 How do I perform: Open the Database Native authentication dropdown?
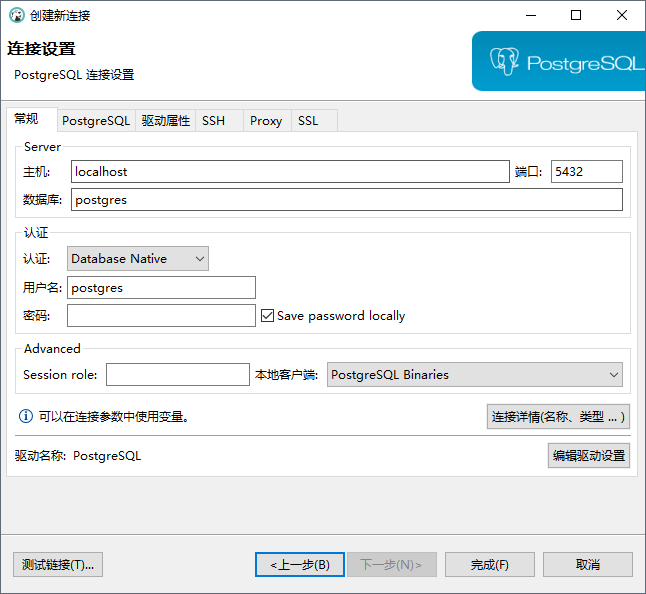(138, 259)
